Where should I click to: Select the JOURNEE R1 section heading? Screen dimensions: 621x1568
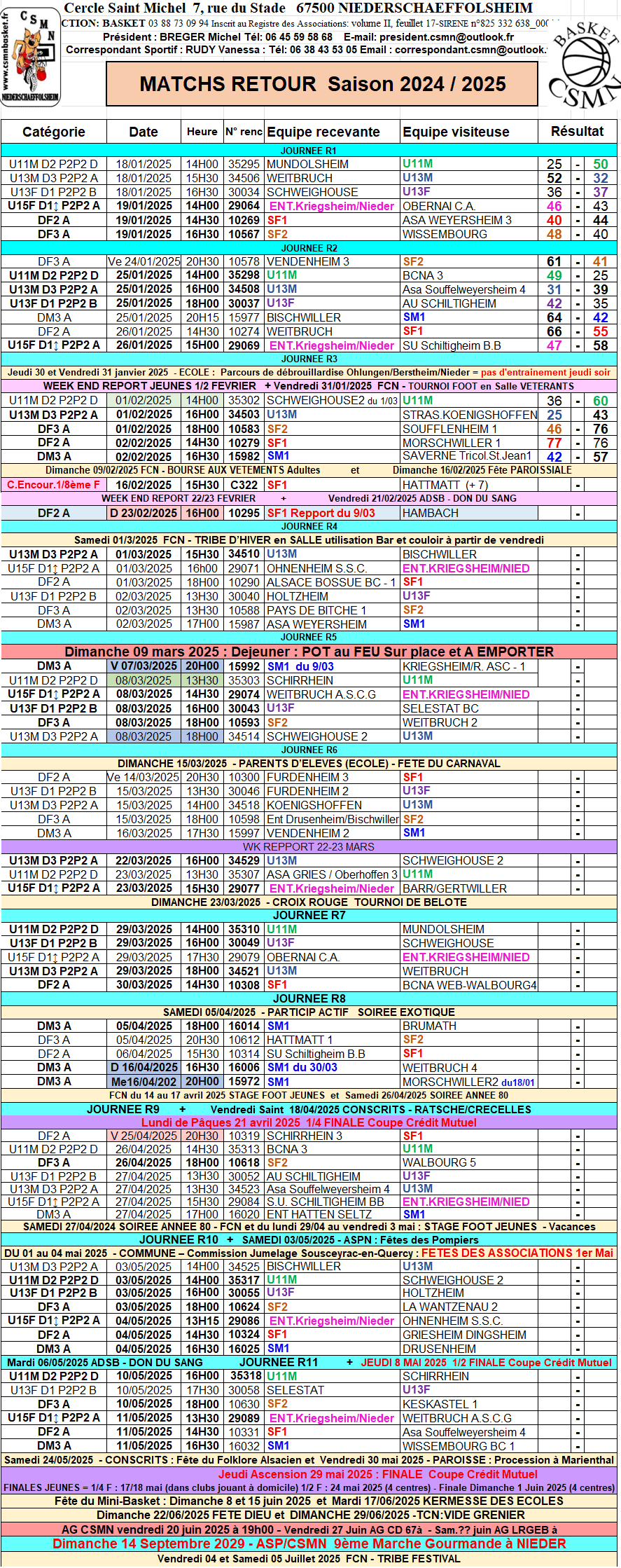click(x=309, y=151)
